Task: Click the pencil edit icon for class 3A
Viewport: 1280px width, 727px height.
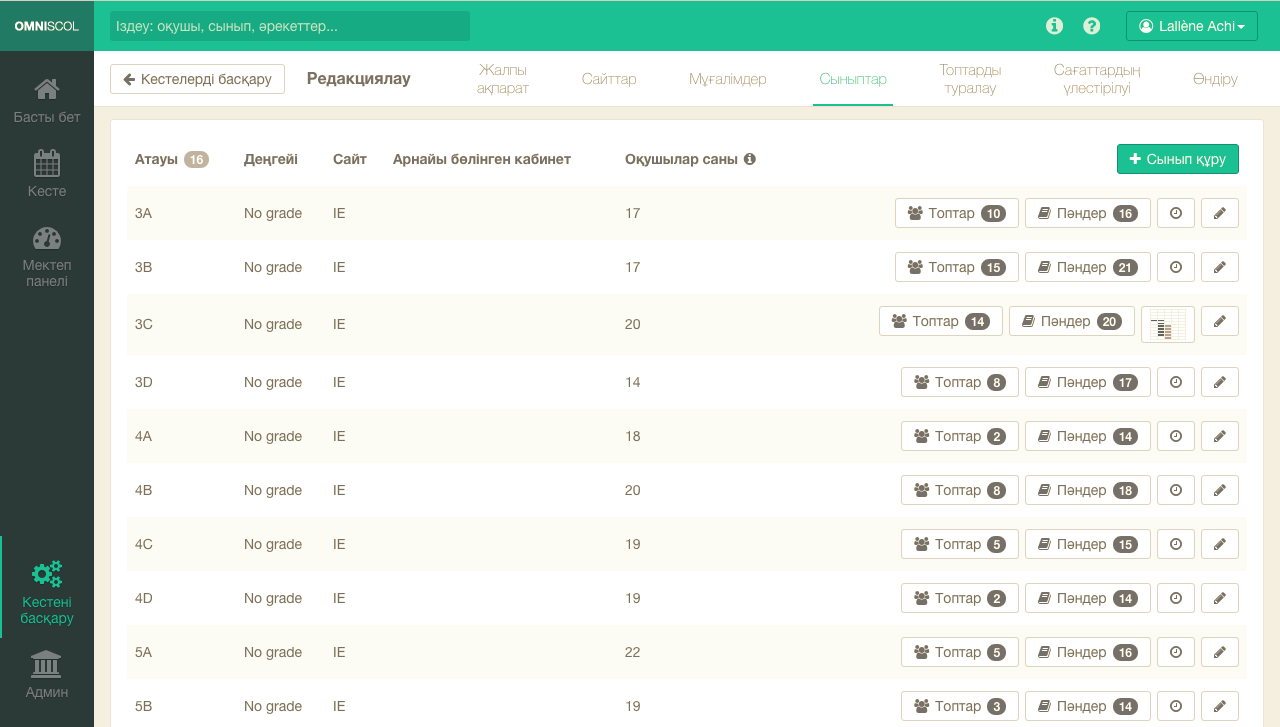Action: [1219, 213]
